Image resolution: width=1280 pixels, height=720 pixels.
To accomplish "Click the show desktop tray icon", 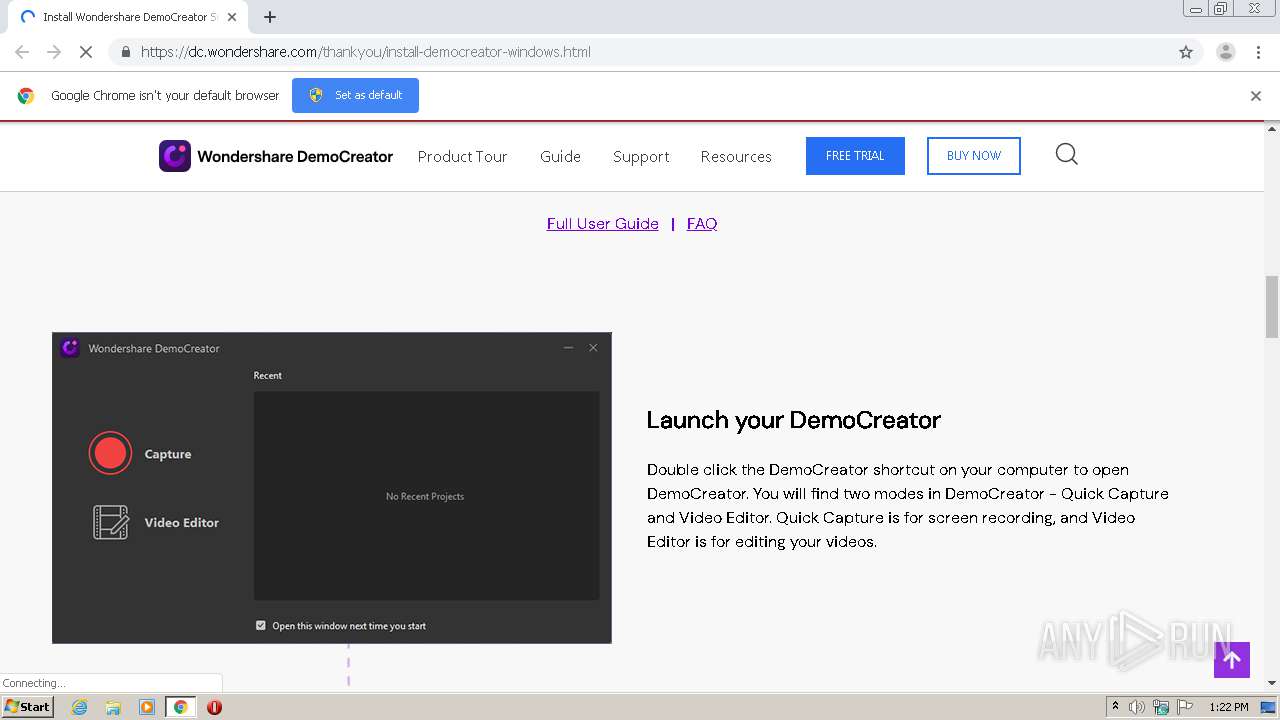I will [1267, 707].
